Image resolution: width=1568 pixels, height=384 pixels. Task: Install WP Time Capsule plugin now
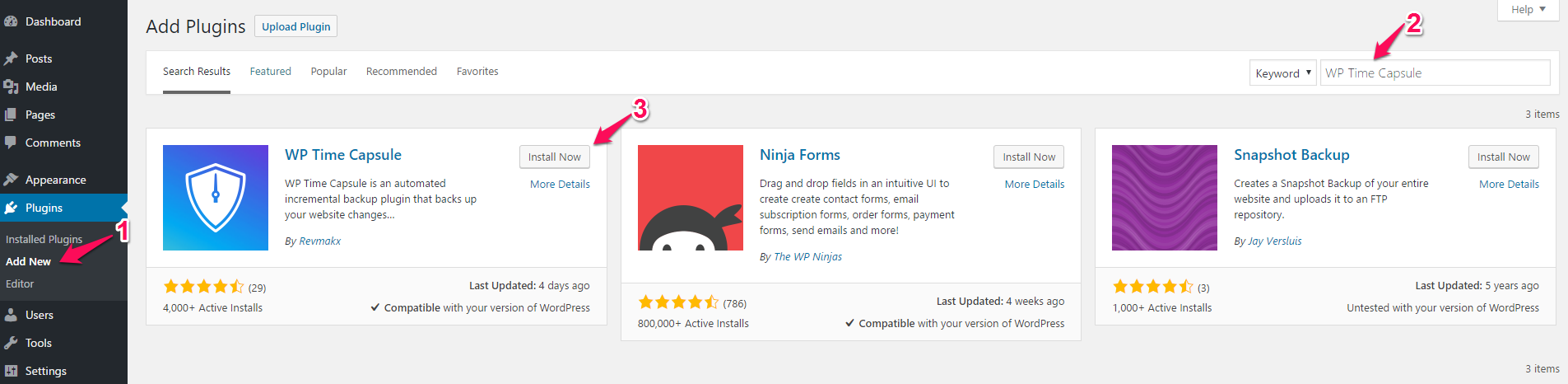[554, 157]
